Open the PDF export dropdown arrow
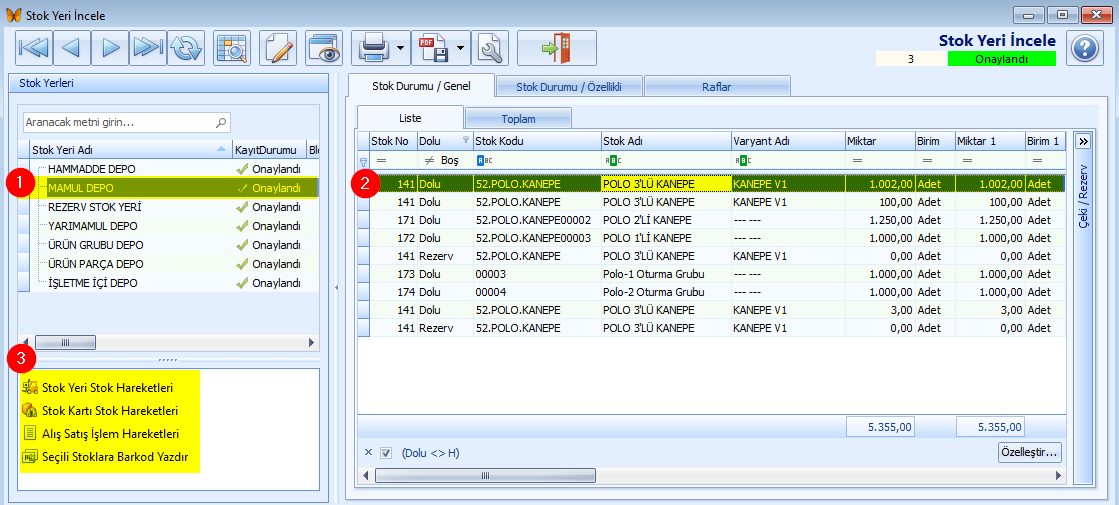The image size is (1119, 505). click(x=460, y=49)
